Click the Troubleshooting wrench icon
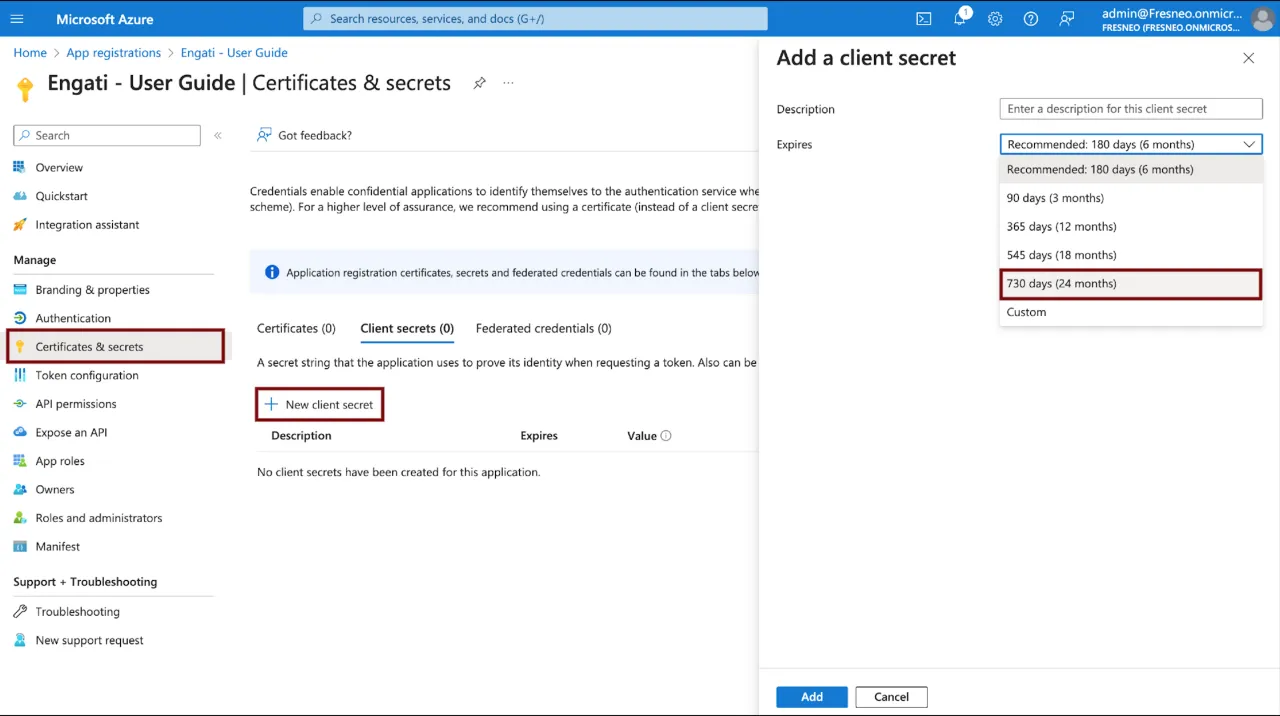The width and height of the screenshot is (1280, 716). point(19,612)
